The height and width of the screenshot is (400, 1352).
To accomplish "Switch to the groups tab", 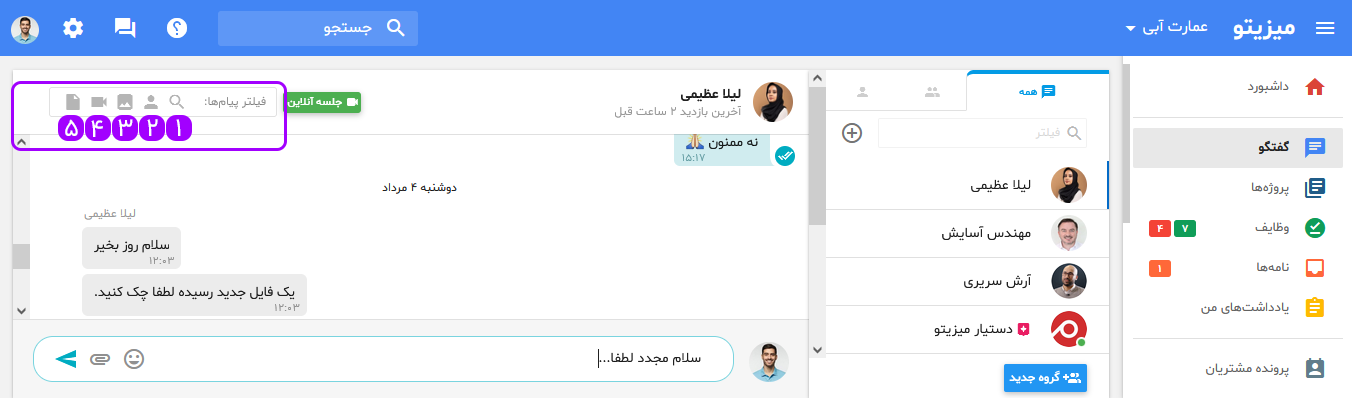I will (x=932, y=92).
